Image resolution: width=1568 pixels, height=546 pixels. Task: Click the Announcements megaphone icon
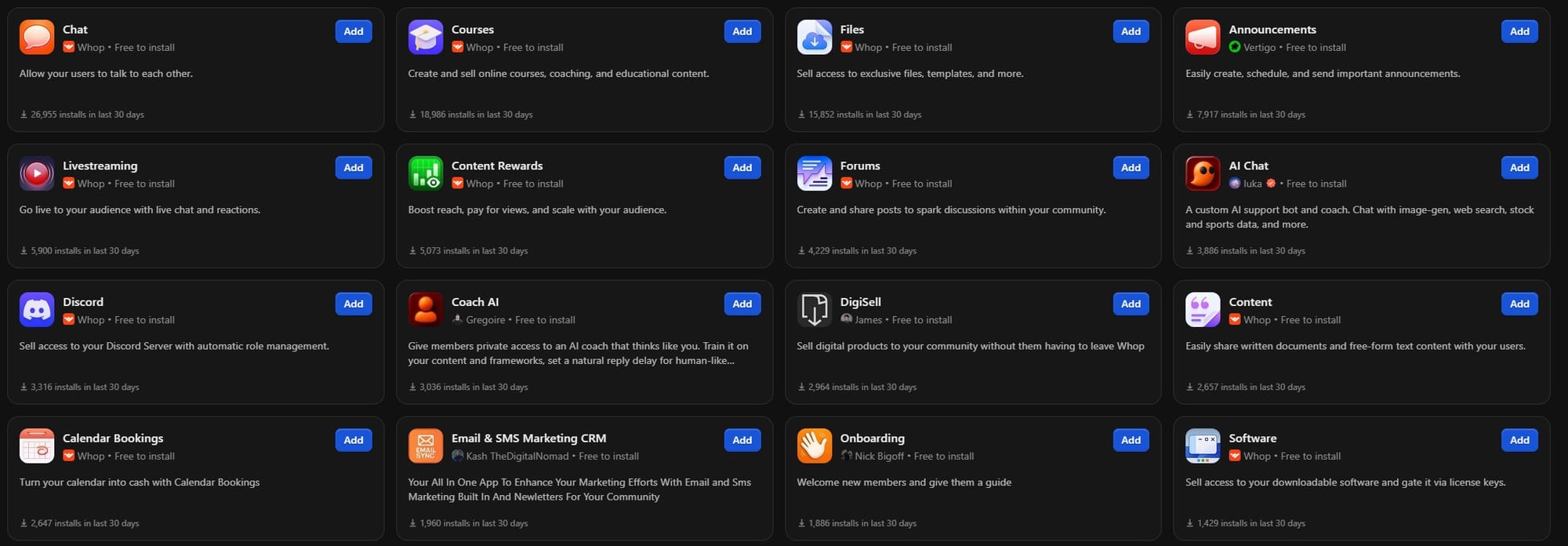1203,36
